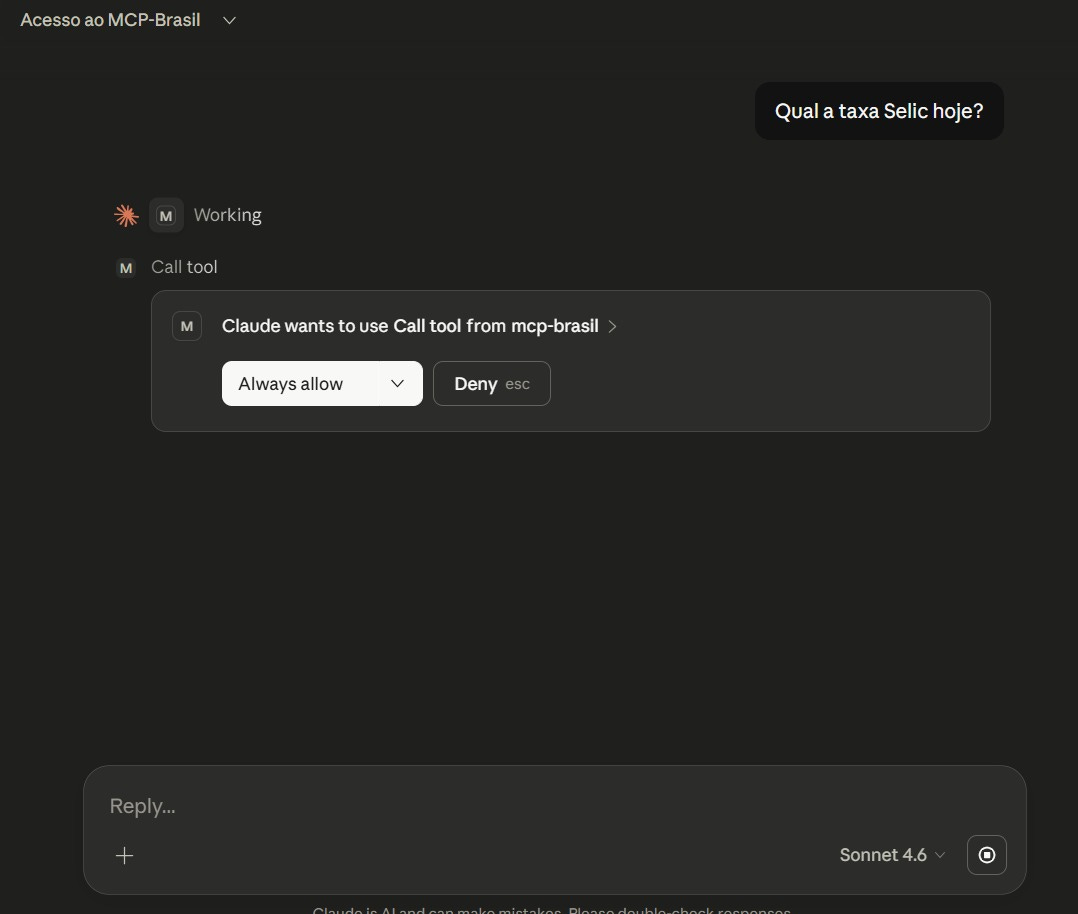1078x914 pixels.
Task: Expand the conversation title menu for Acesso ao MCP-Brasil
Action: click(x=229, y=19)
